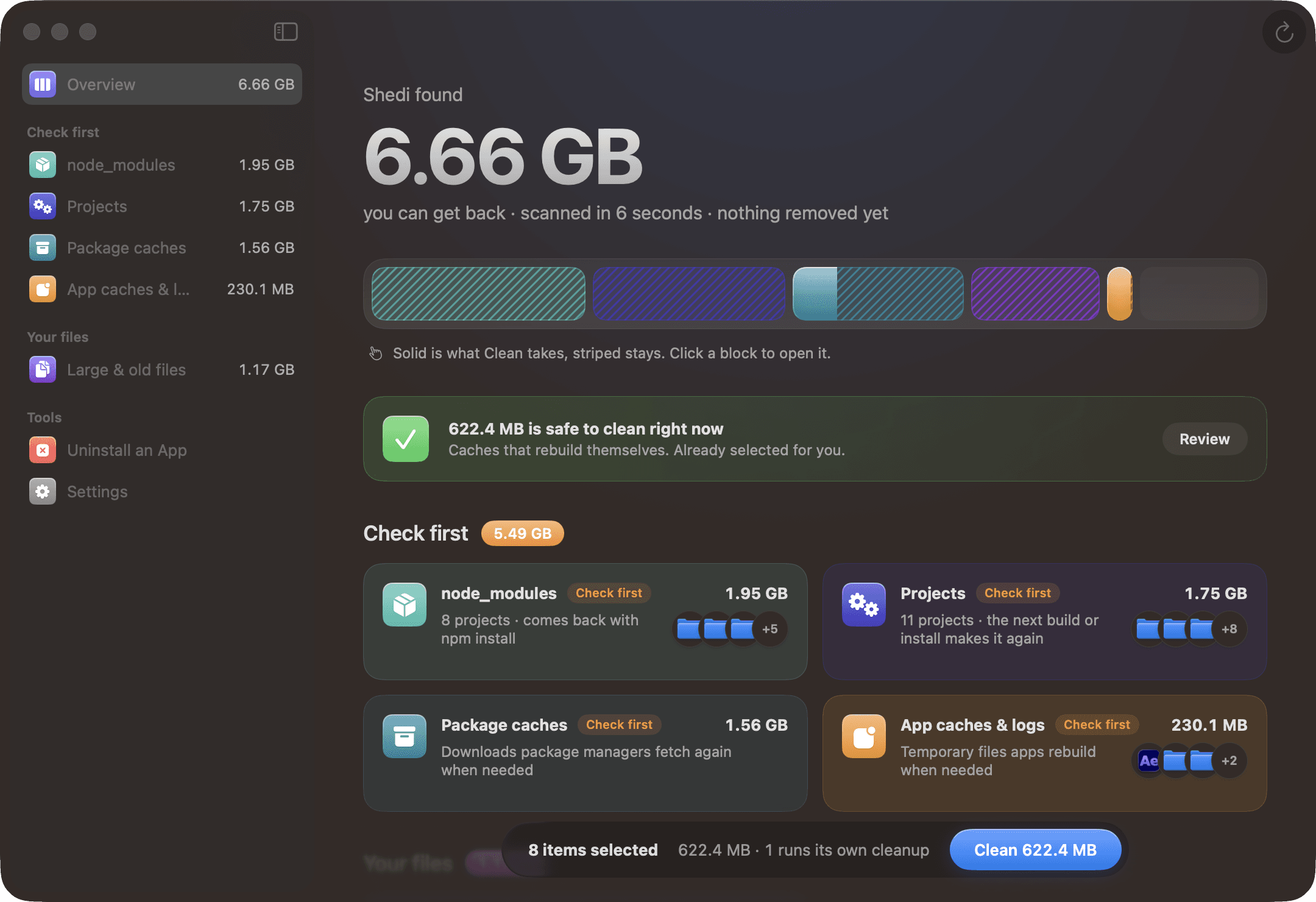The width and height of the screenshot is (1316, 902).
Task: Click the App caches & logs card icon
Action: click(x=864, y=736)
